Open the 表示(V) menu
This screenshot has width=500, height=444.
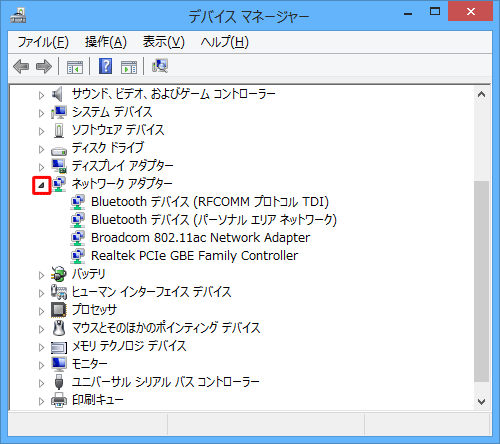163,42
